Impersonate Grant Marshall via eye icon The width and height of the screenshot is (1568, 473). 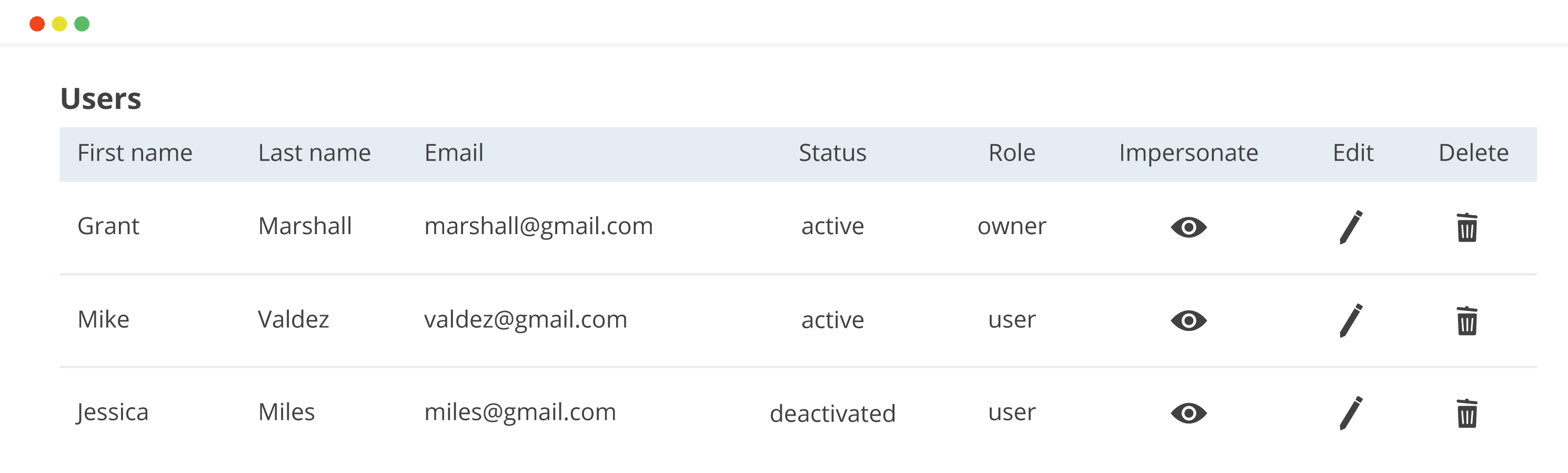1188,227
